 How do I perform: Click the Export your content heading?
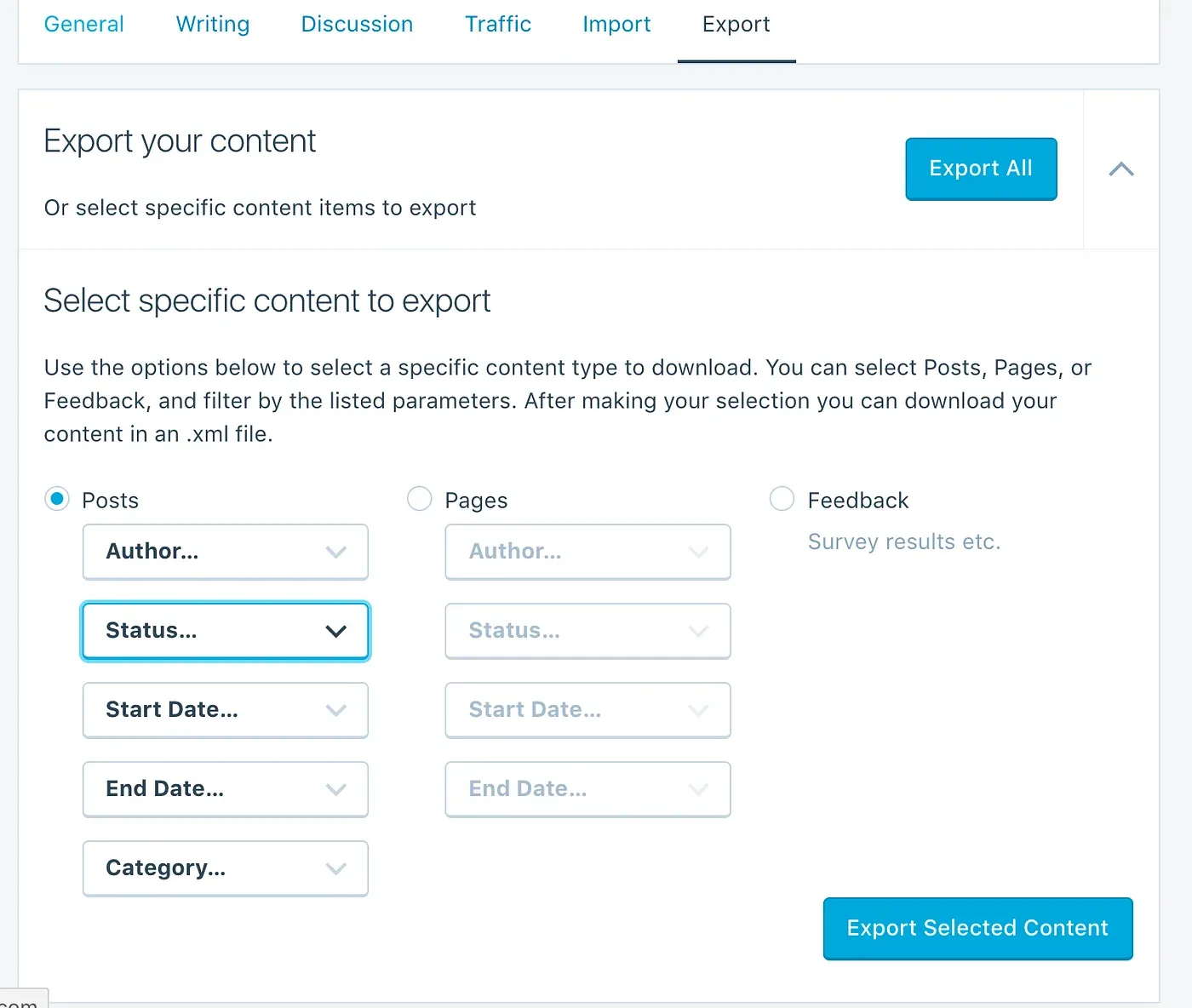pyautogui.click(x=180, y=141)
